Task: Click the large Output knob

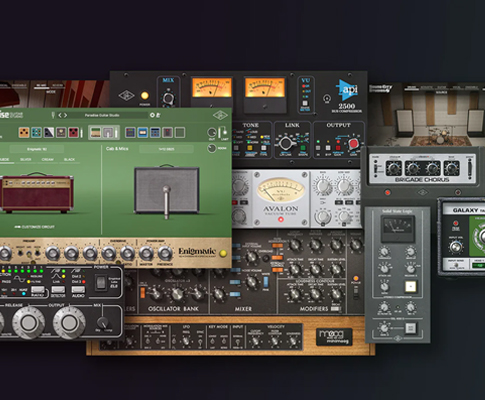Action: pyautogui.click(x=69, y=322)
